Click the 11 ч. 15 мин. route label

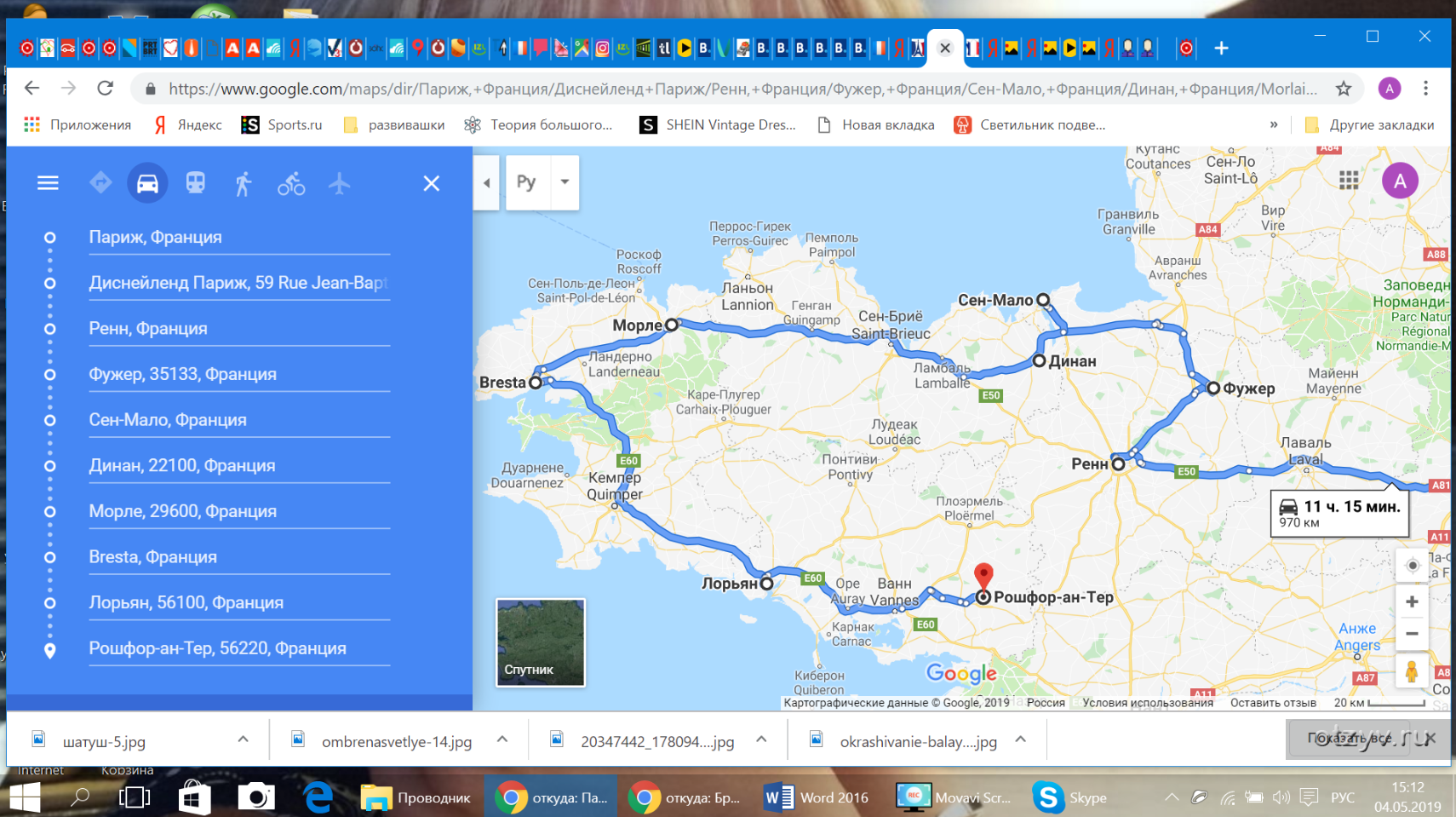(1339, 513)
